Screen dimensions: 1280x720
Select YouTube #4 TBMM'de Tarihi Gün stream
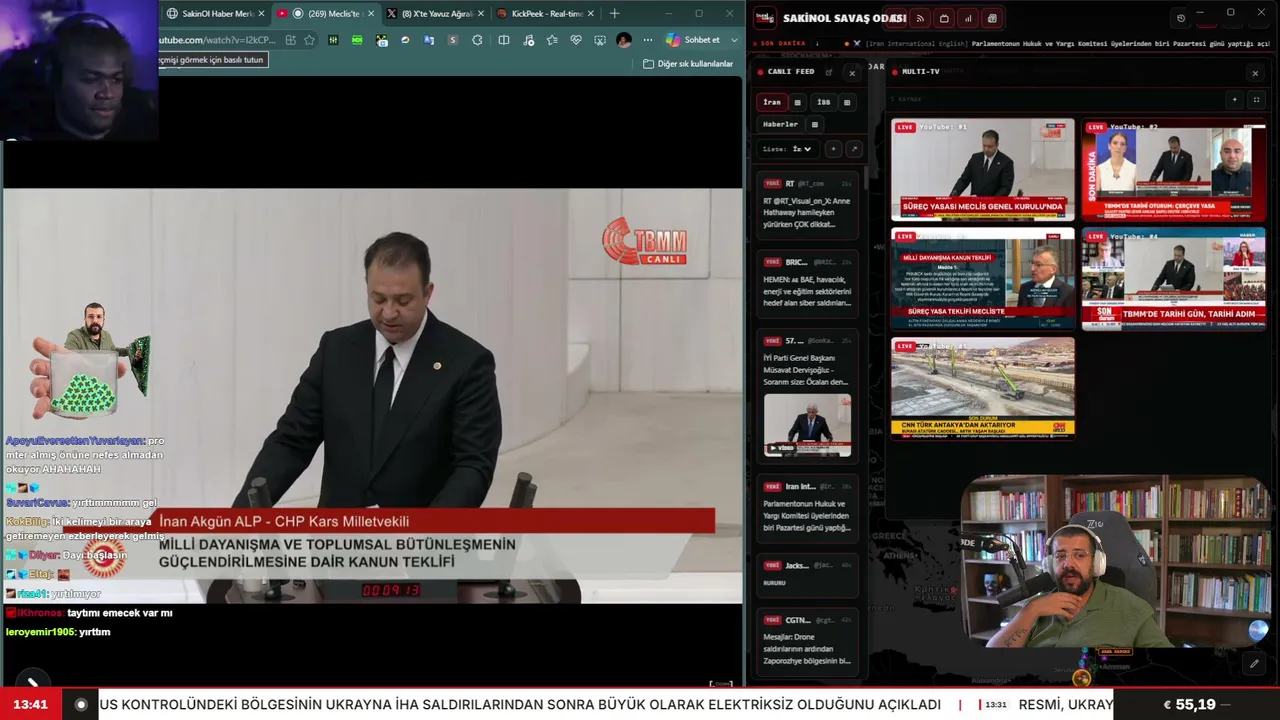[x=1173, y=279]
